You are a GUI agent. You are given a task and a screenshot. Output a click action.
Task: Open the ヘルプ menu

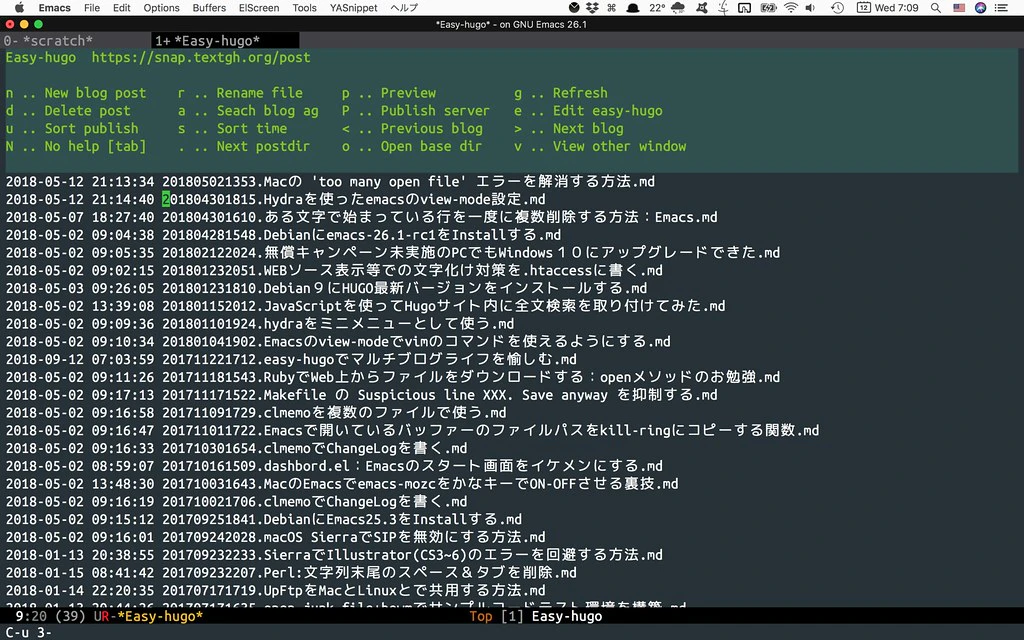pos(404,8)
